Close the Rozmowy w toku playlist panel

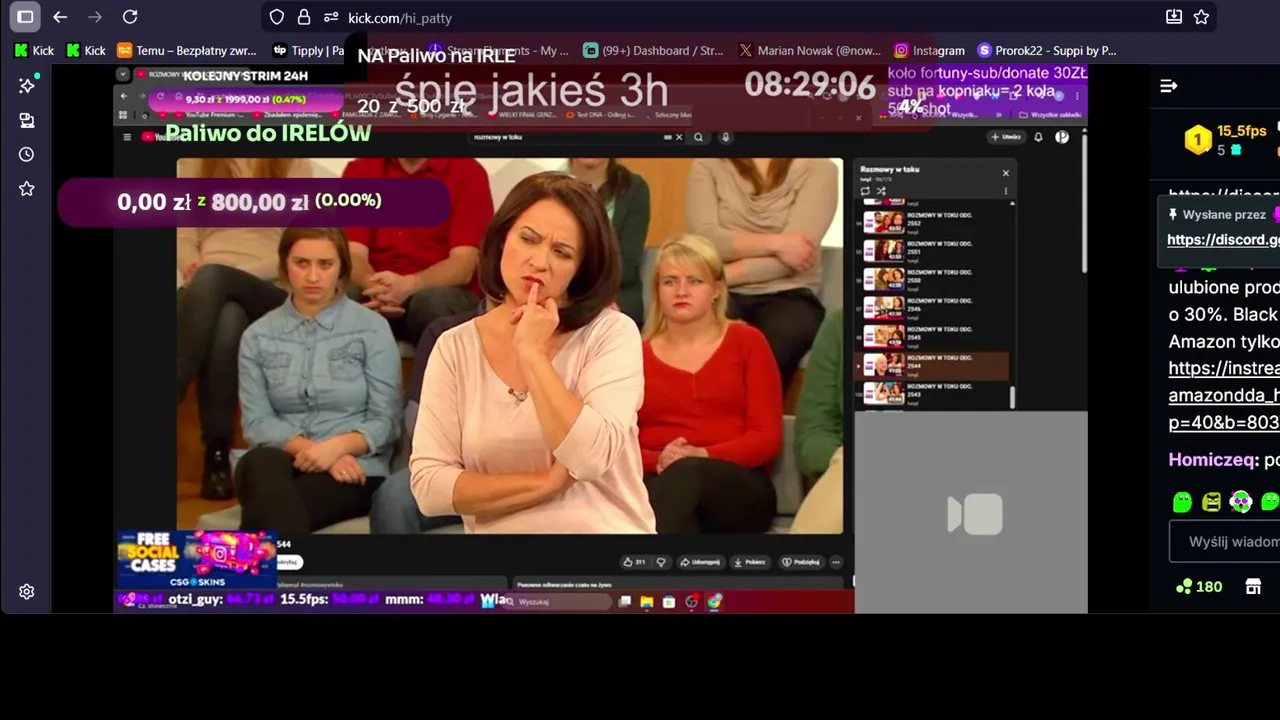pyautogui.click(x=1005, y=173)
